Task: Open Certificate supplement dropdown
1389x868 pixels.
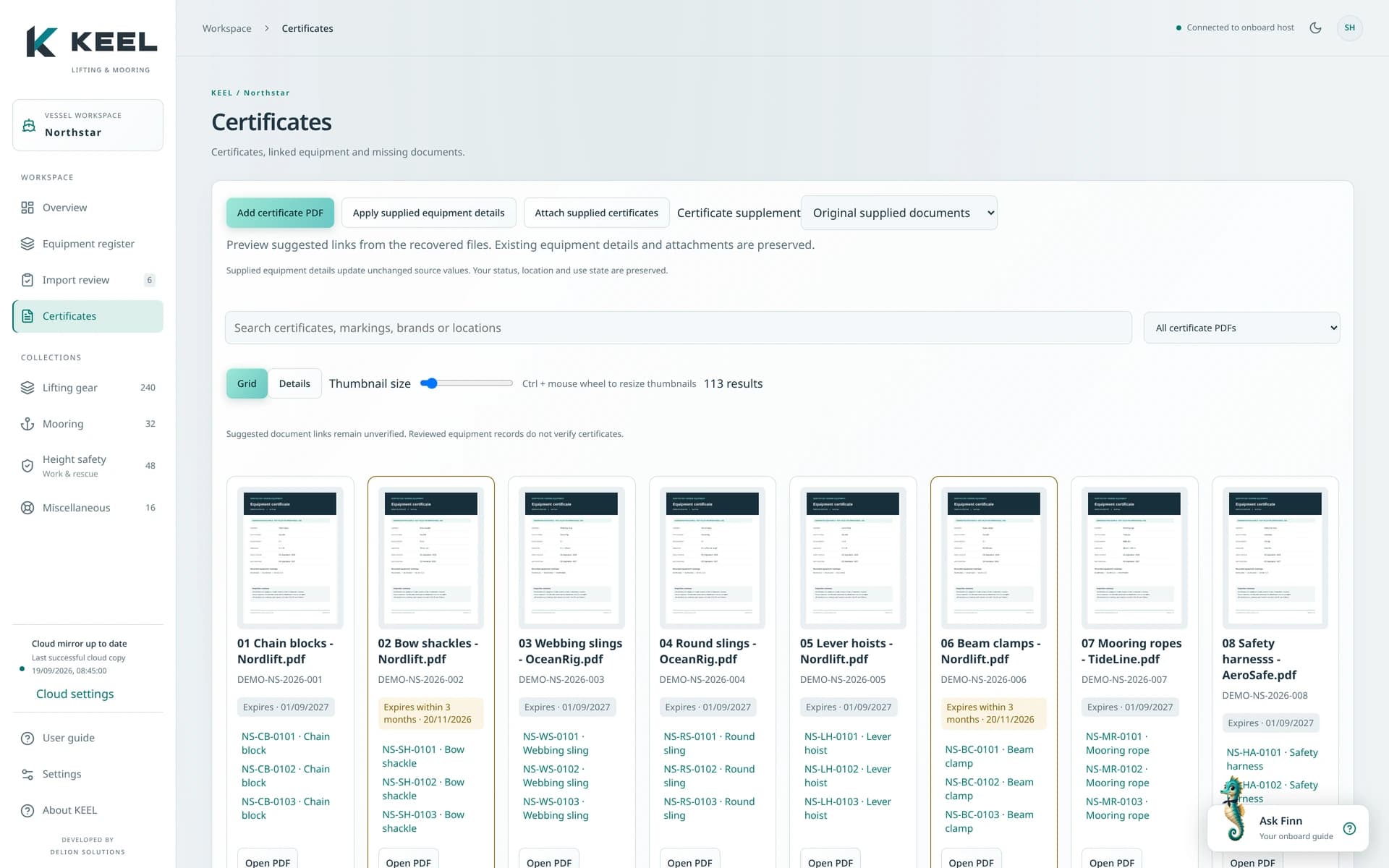Action: (899, 213)
